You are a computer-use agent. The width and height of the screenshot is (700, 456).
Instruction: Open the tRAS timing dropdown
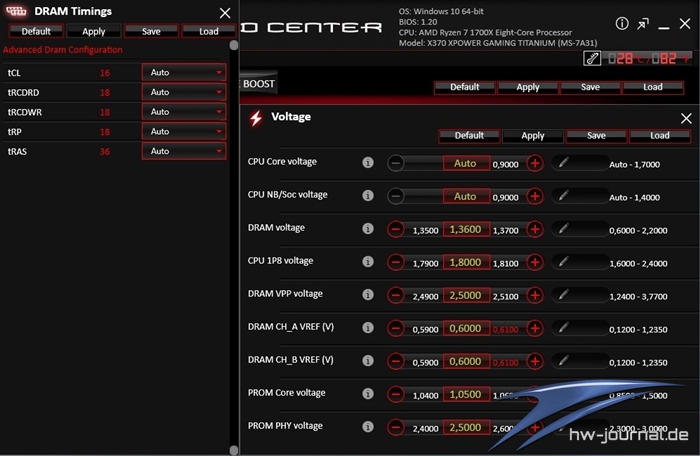tap(184, 151)
